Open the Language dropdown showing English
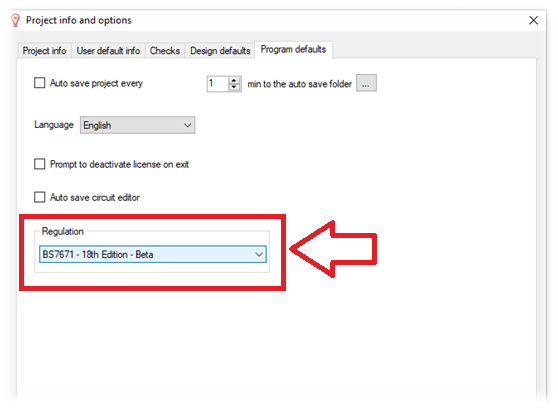This screenshot has height=409, width=558. (x=137, y=125)
